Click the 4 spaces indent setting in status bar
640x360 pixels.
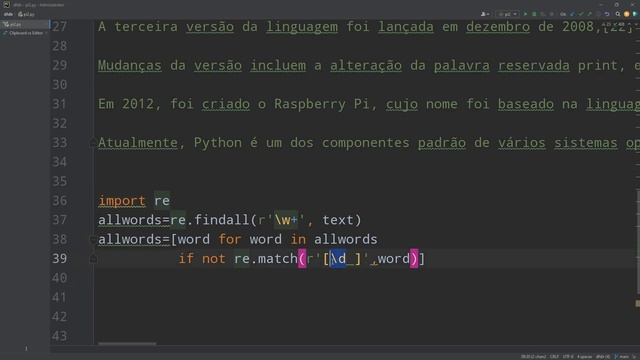584,357
